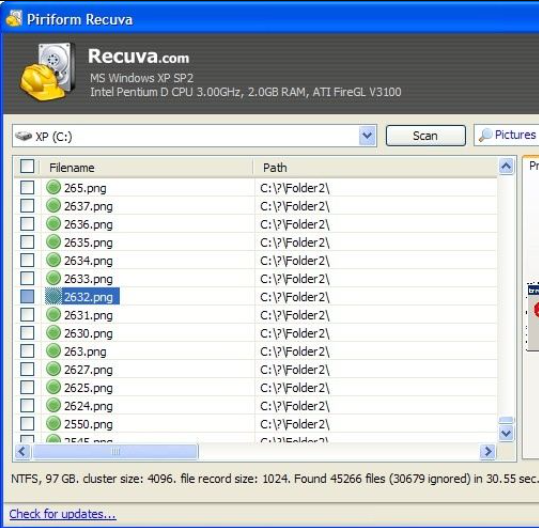Click the vertical scrollbar up arrow
539x528 pixels.
point(506,167)
